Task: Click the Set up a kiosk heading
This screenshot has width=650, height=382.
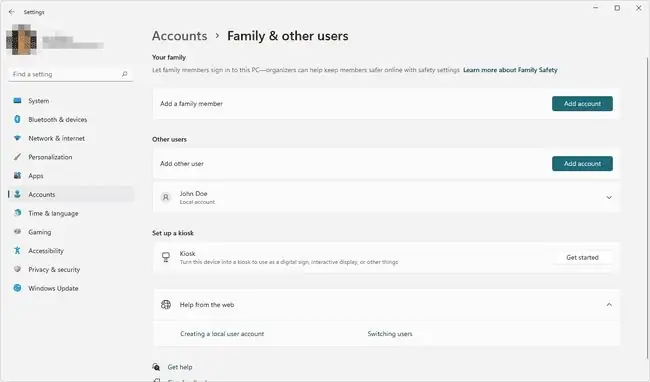Action: click(172, 233)
